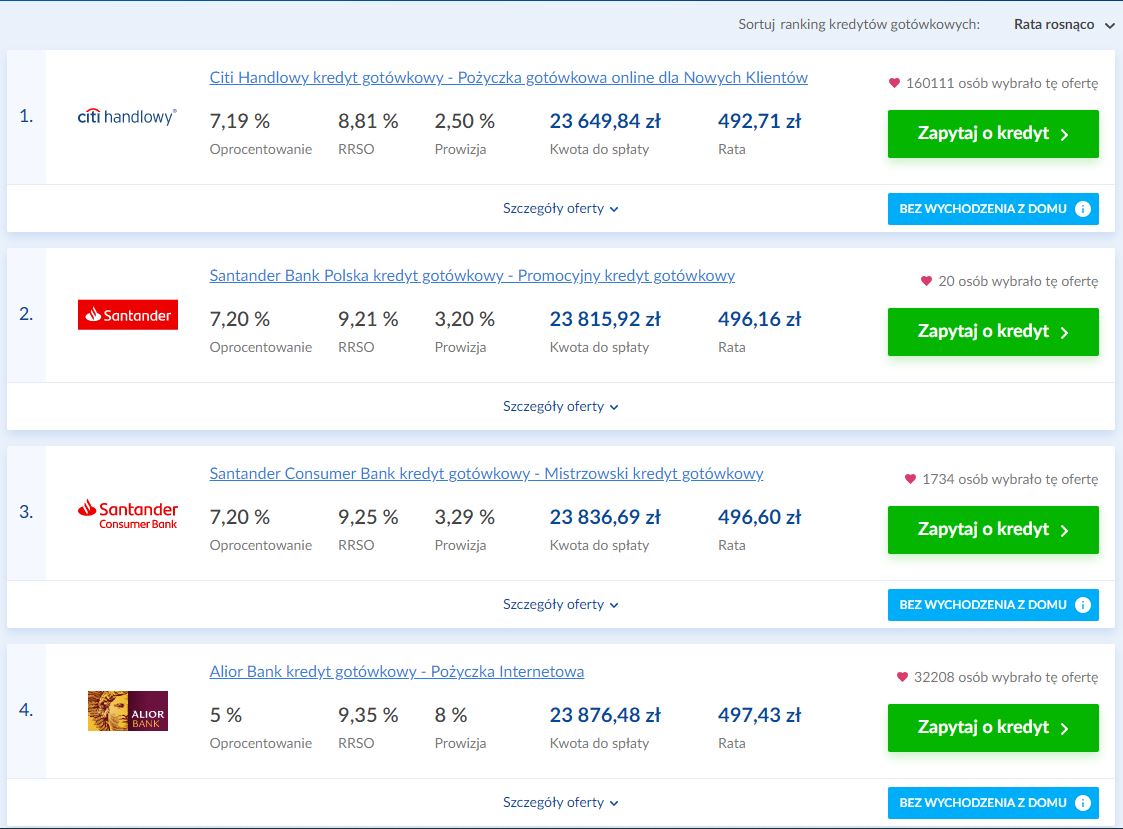The image size is (1123, 829).
Task: Click heart icon next to '32208 osób wybrało'
Action: [x=902, y=676]
